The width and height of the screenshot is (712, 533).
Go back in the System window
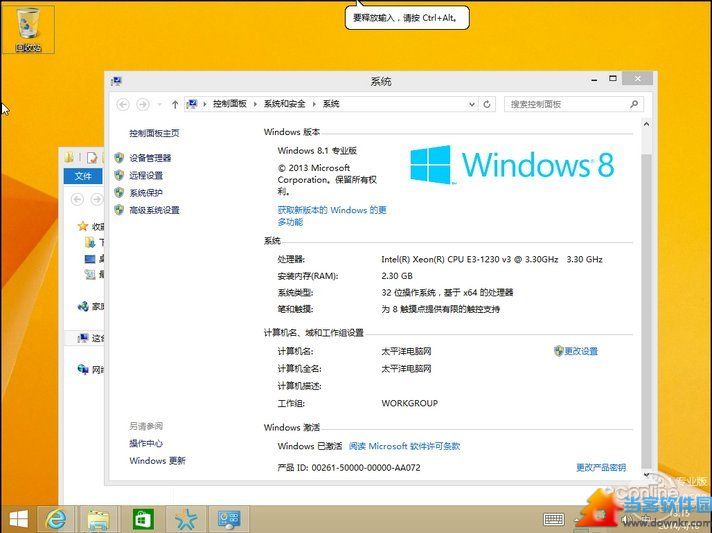123,104
